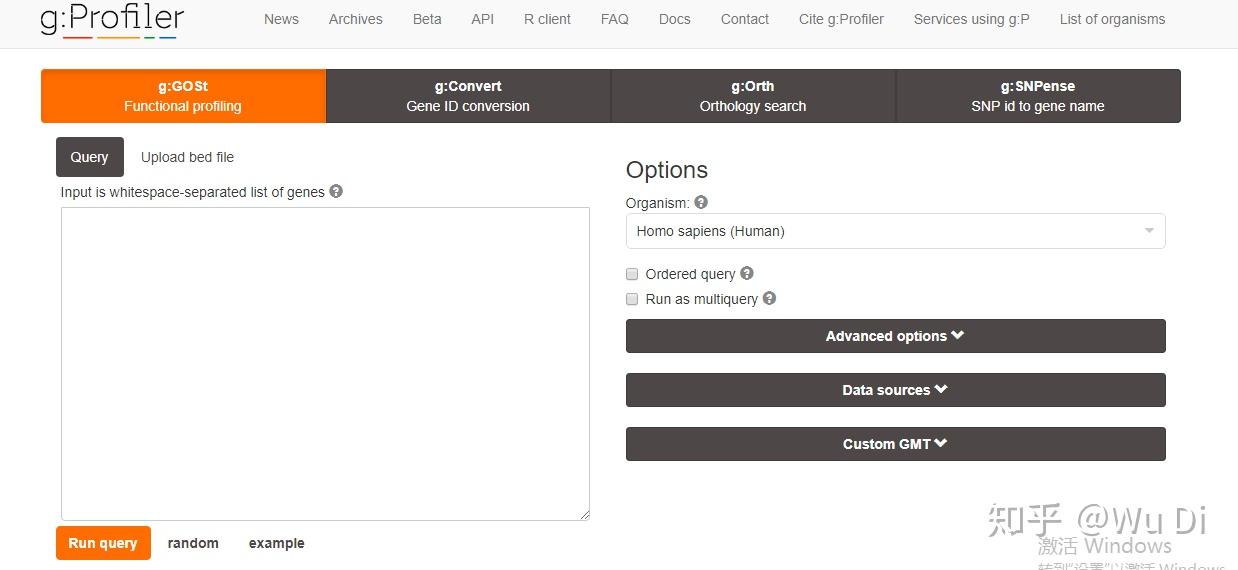This screenshot has width=1238, height=570.
Task: Open the Homo sapiens organism dropdown
Action: [895, 231]
